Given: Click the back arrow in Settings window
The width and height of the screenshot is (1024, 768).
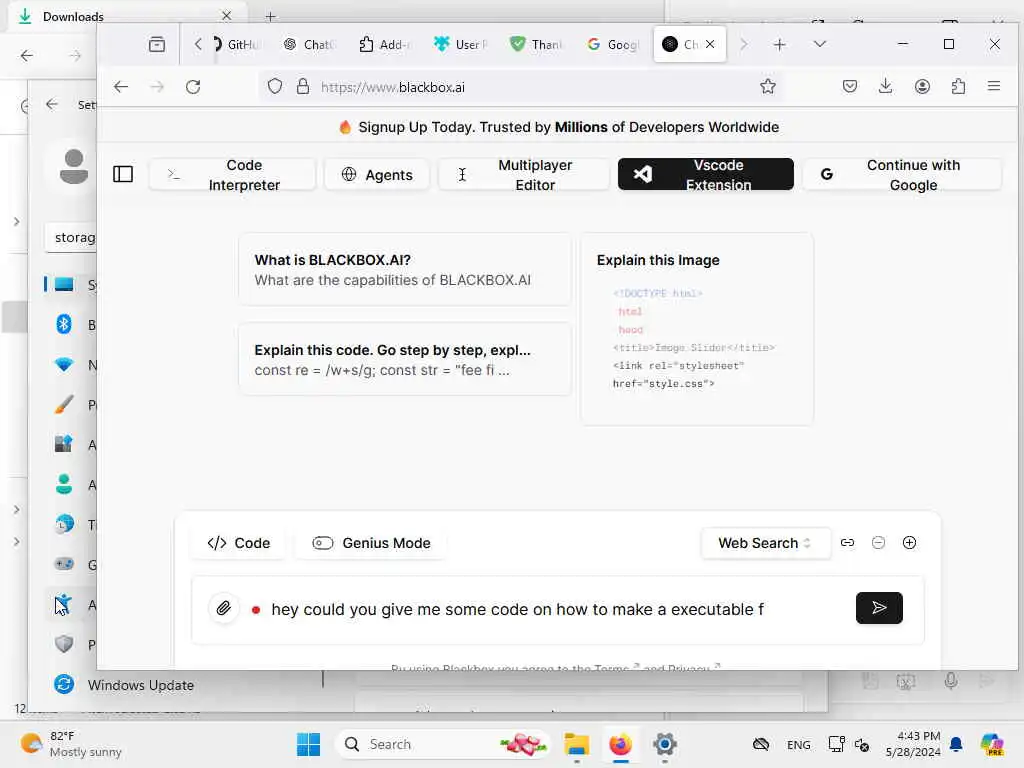Looking at the screenshot, I should tap(52, 104).
